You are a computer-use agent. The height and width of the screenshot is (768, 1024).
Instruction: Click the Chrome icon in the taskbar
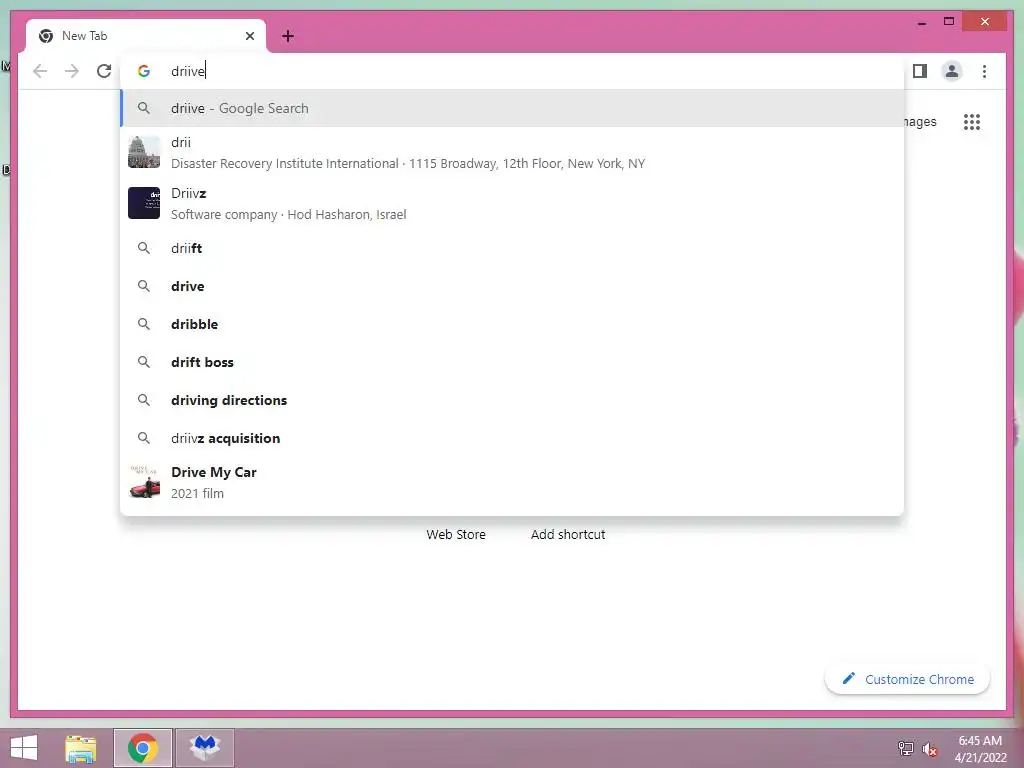(142, 748)
